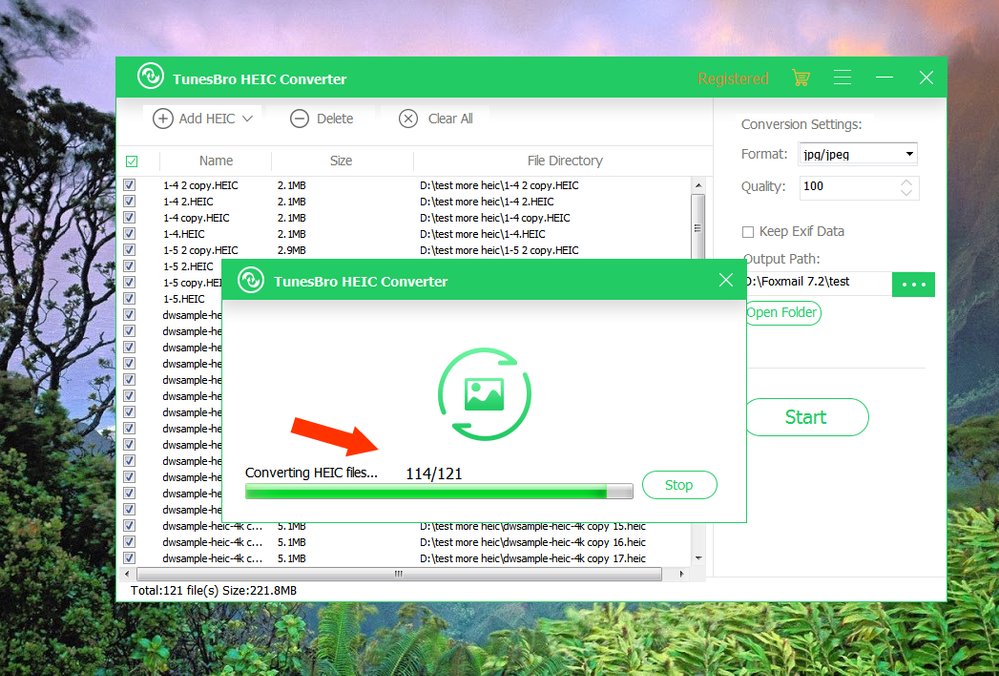Sort by the Name column header
The height and width of the screenshot is (676, 999).
click(215, 161)
